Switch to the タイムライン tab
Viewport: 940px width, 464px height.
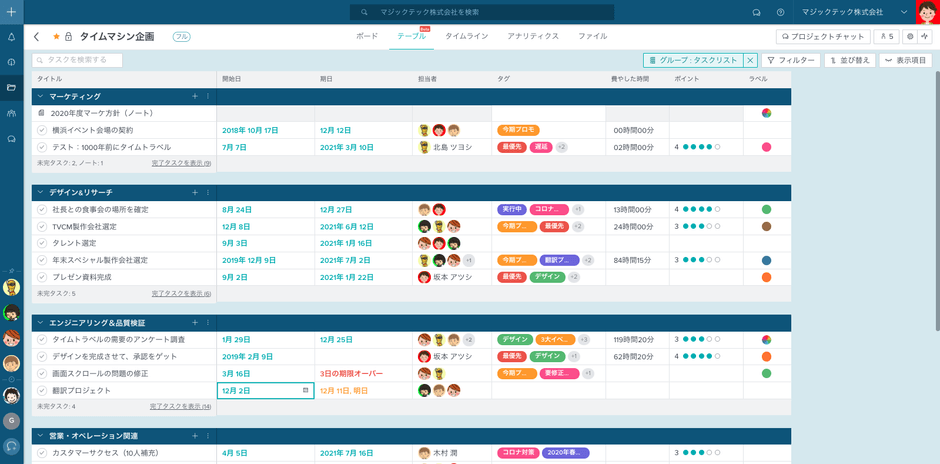tap(466, 36)
